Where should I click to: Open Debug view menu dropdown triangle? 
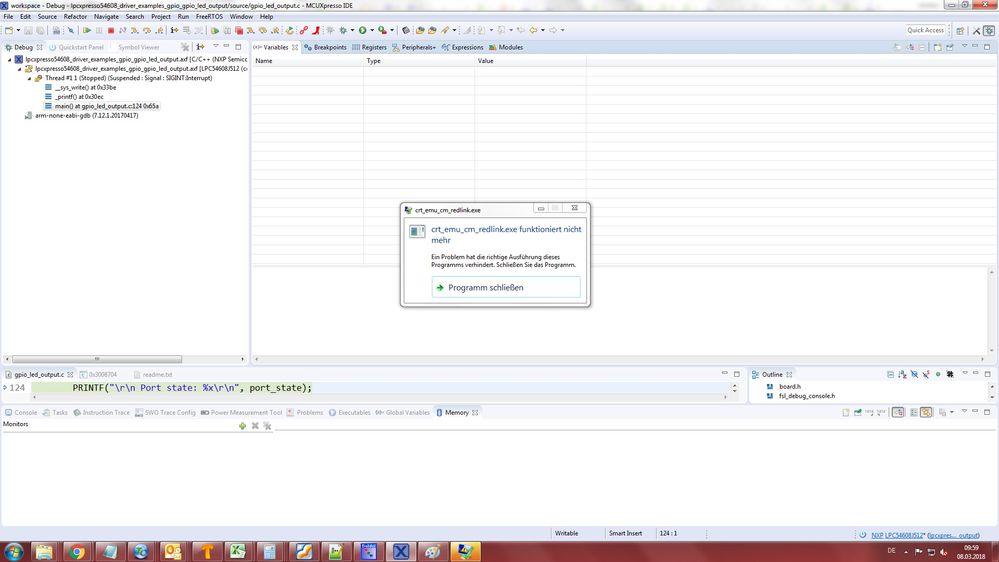click(215, 47)
